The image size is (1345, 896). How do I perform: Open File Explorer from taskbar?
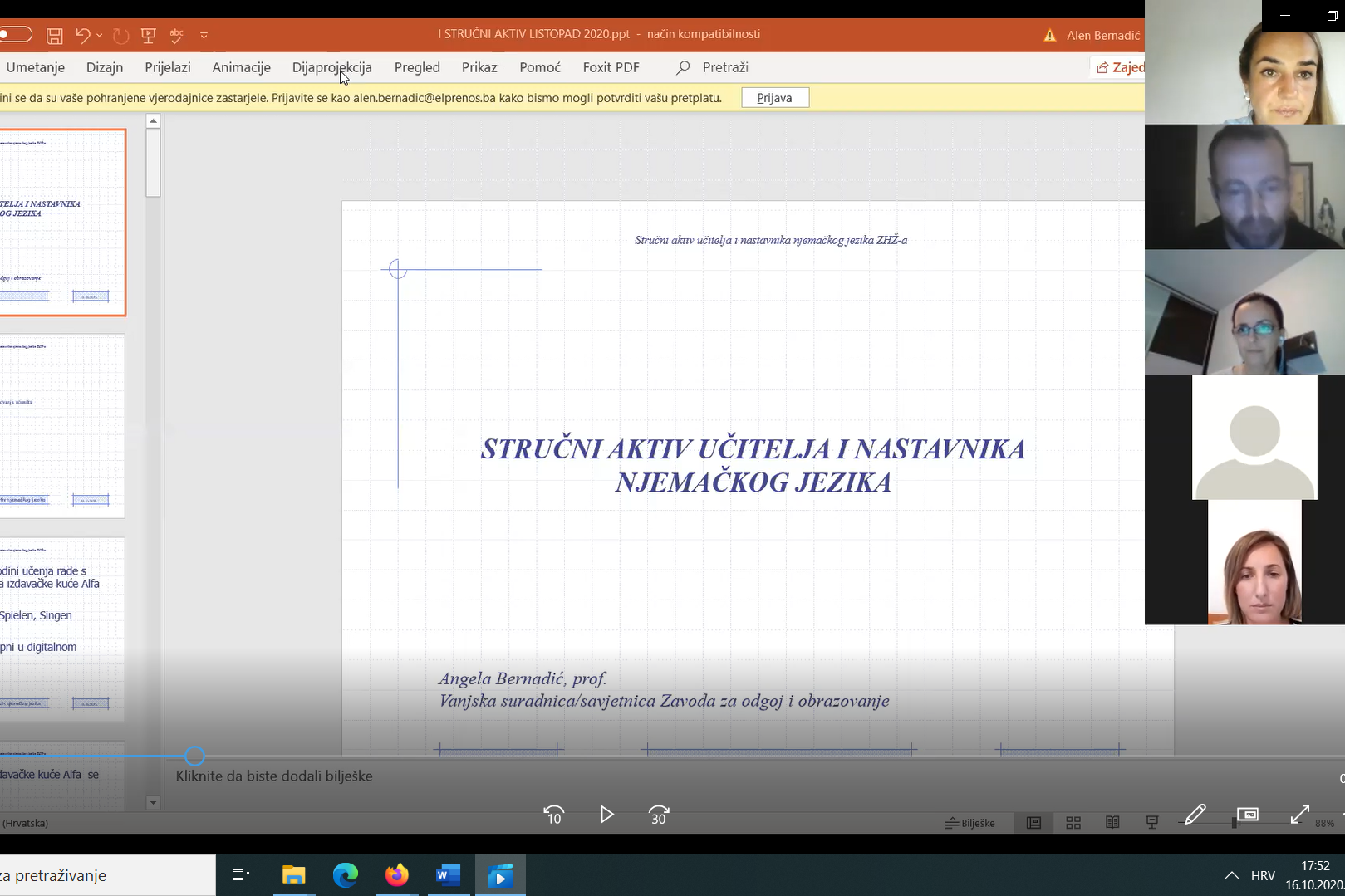293,875
